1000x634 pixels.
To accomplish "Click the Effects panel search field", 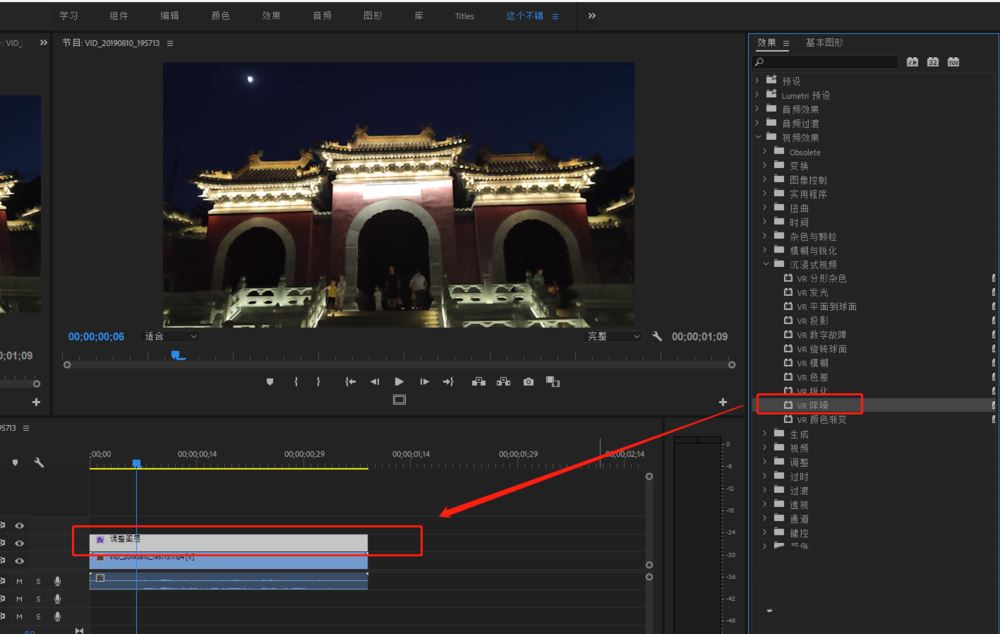I will 825,62.
